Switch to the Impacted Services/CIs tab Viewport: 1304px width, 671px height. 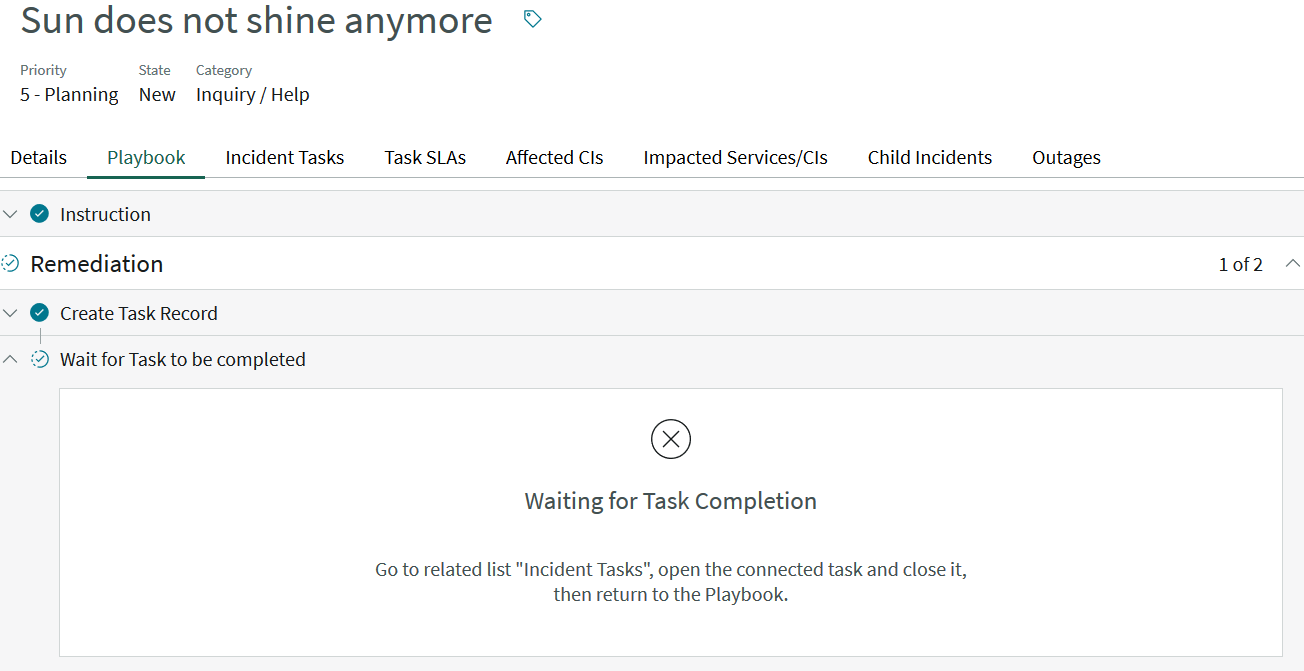(734, 157)
